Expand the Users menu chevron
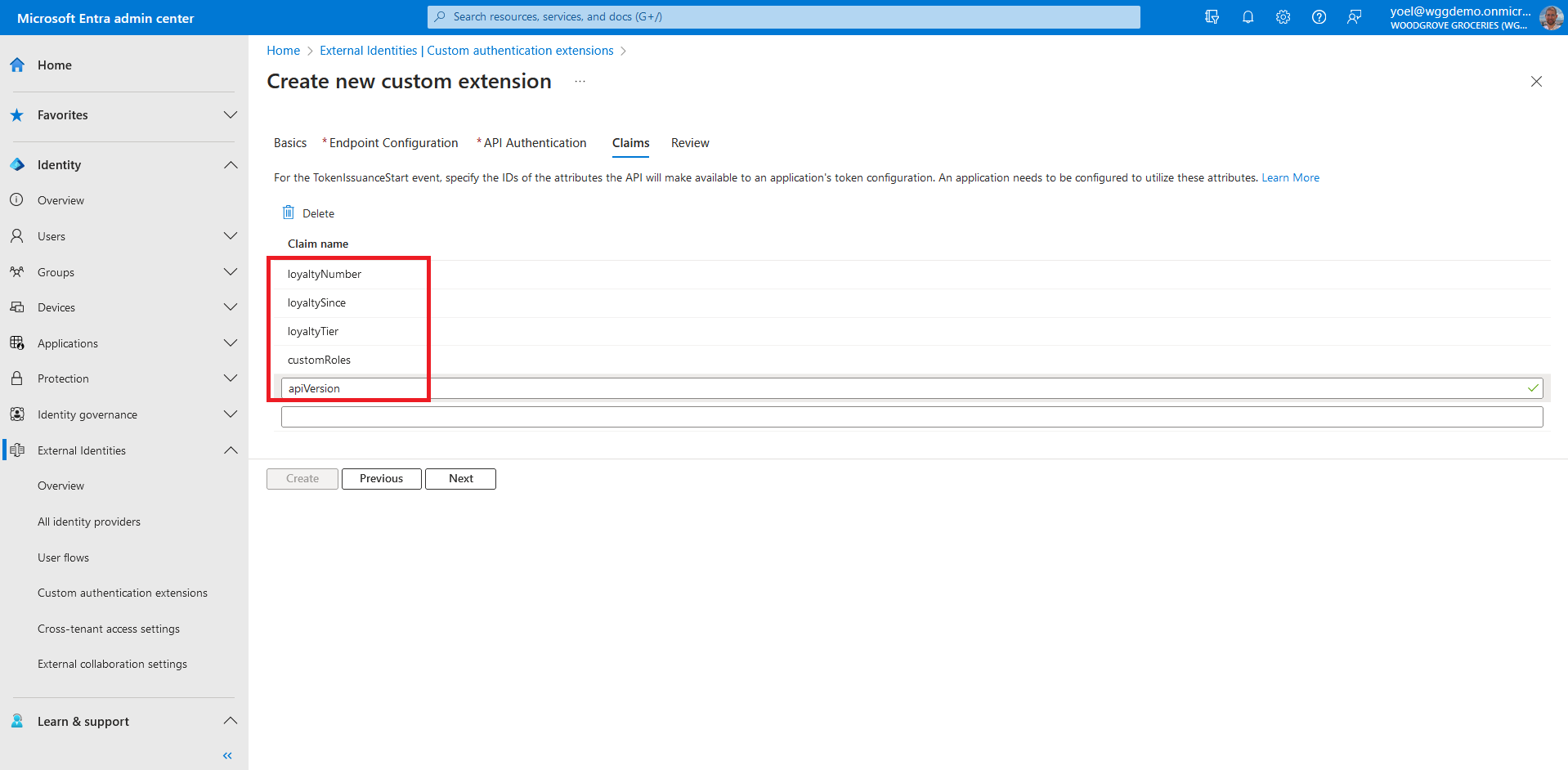1568x770 pixels. pyautogui.click(x=231, y=236)
